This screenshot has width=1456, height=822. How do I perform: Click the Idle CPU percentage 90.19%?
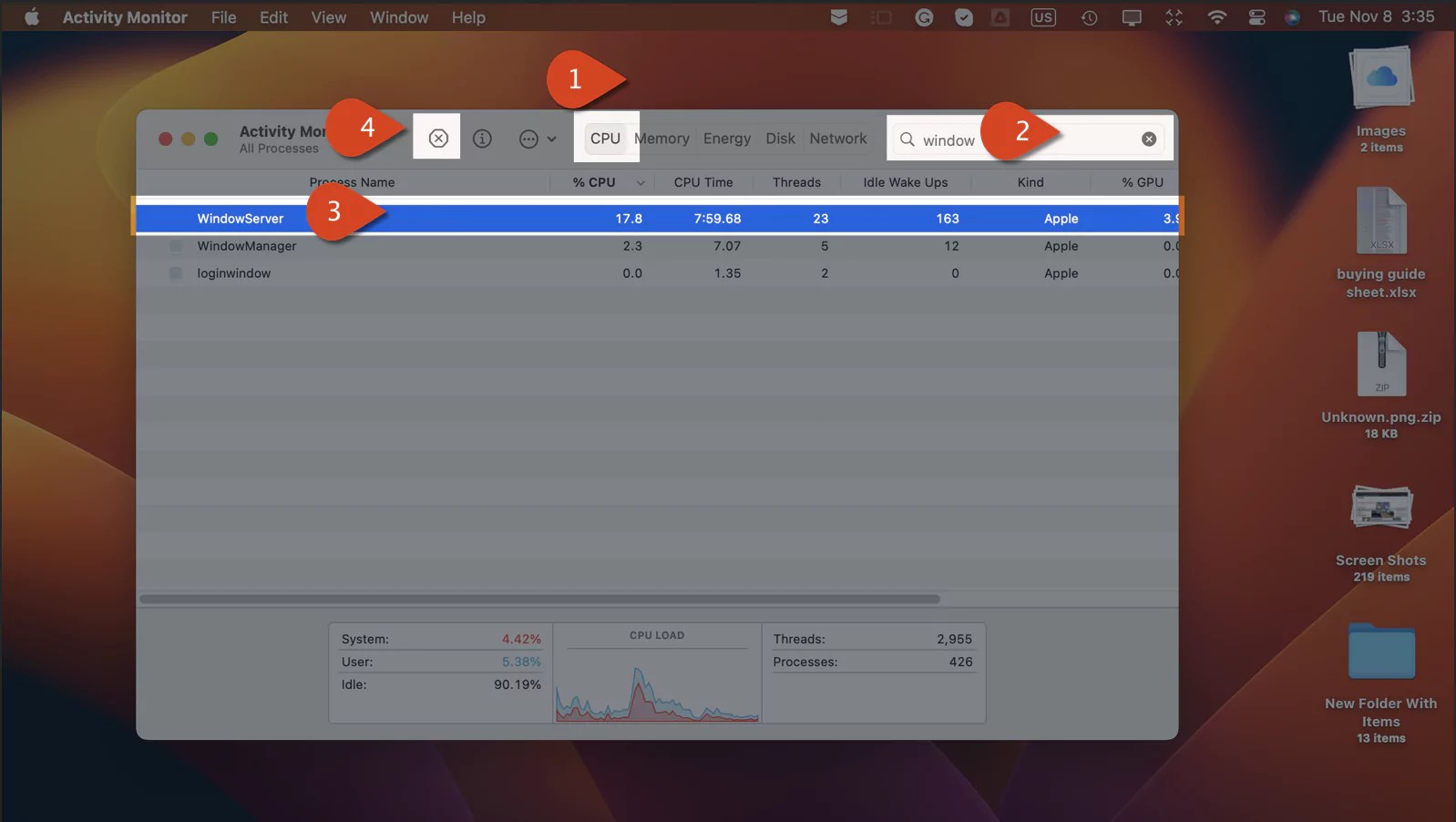518,684
